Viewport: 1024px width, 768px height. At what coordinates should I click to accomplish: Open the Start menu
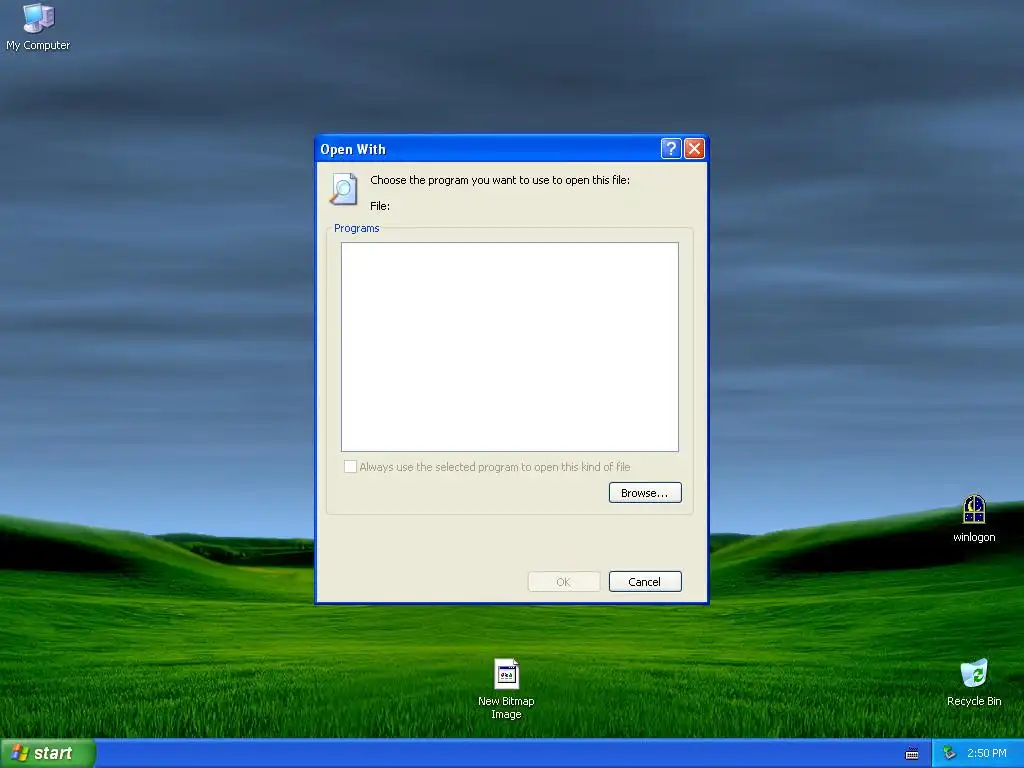[48, 753]
